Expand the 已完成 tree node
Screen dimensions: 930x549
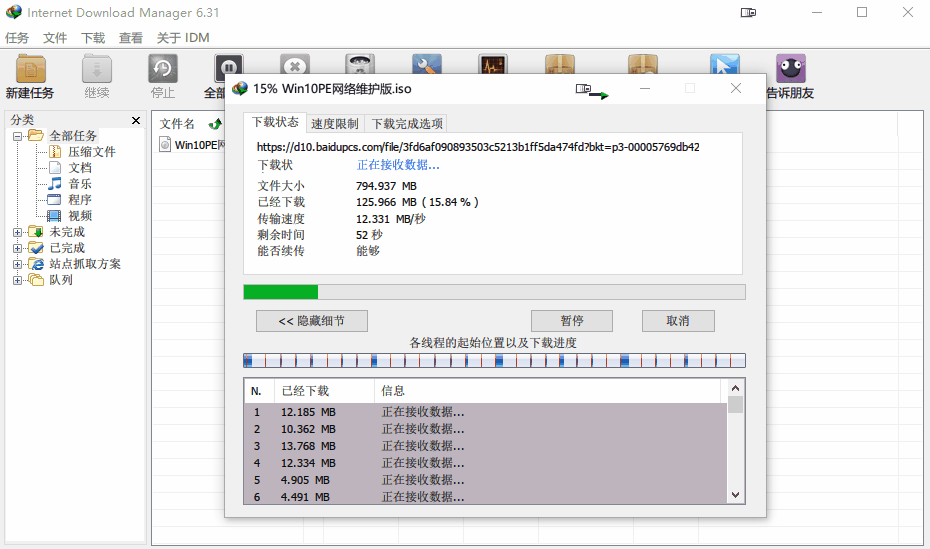[x=17, y=248]
